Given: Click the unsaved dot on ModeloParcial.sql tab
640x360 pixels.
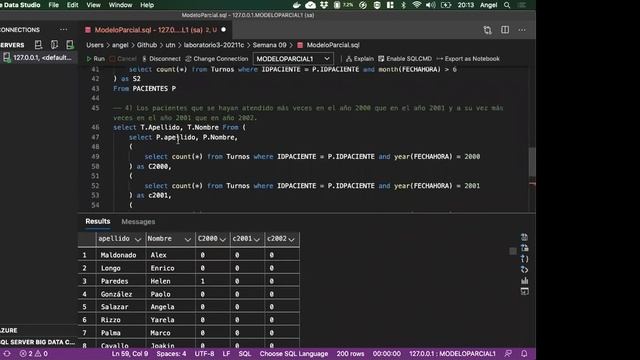Looking at the screenshot, I should point(223,30).
